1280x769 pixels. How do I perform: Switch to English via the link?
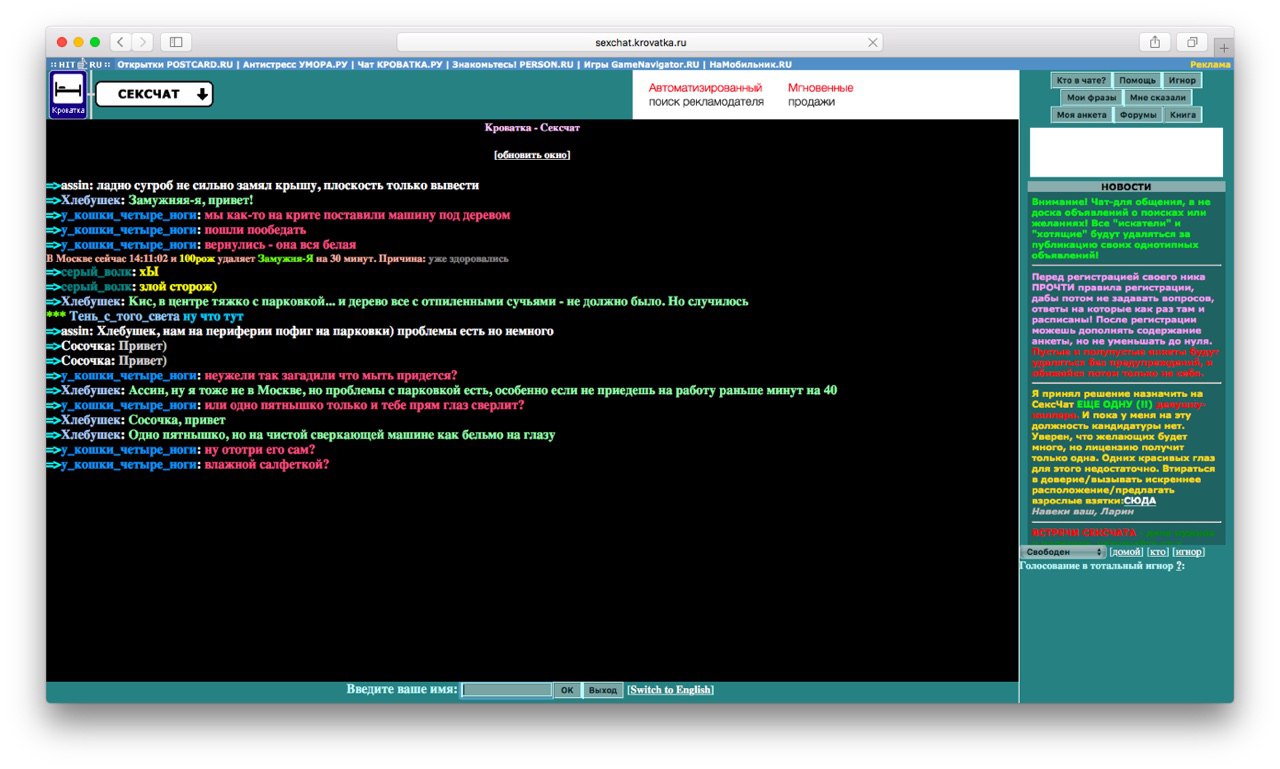[671, 690]
